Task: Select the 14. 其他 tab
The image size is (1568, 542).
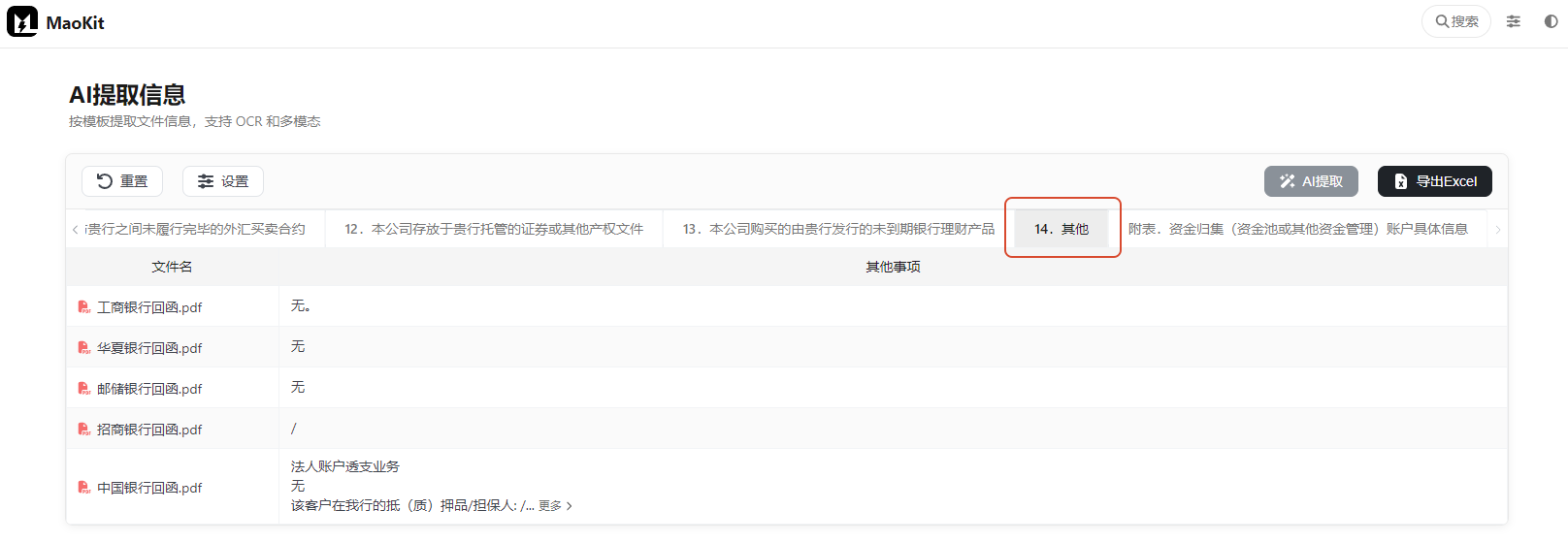Action: (1062, 229)
